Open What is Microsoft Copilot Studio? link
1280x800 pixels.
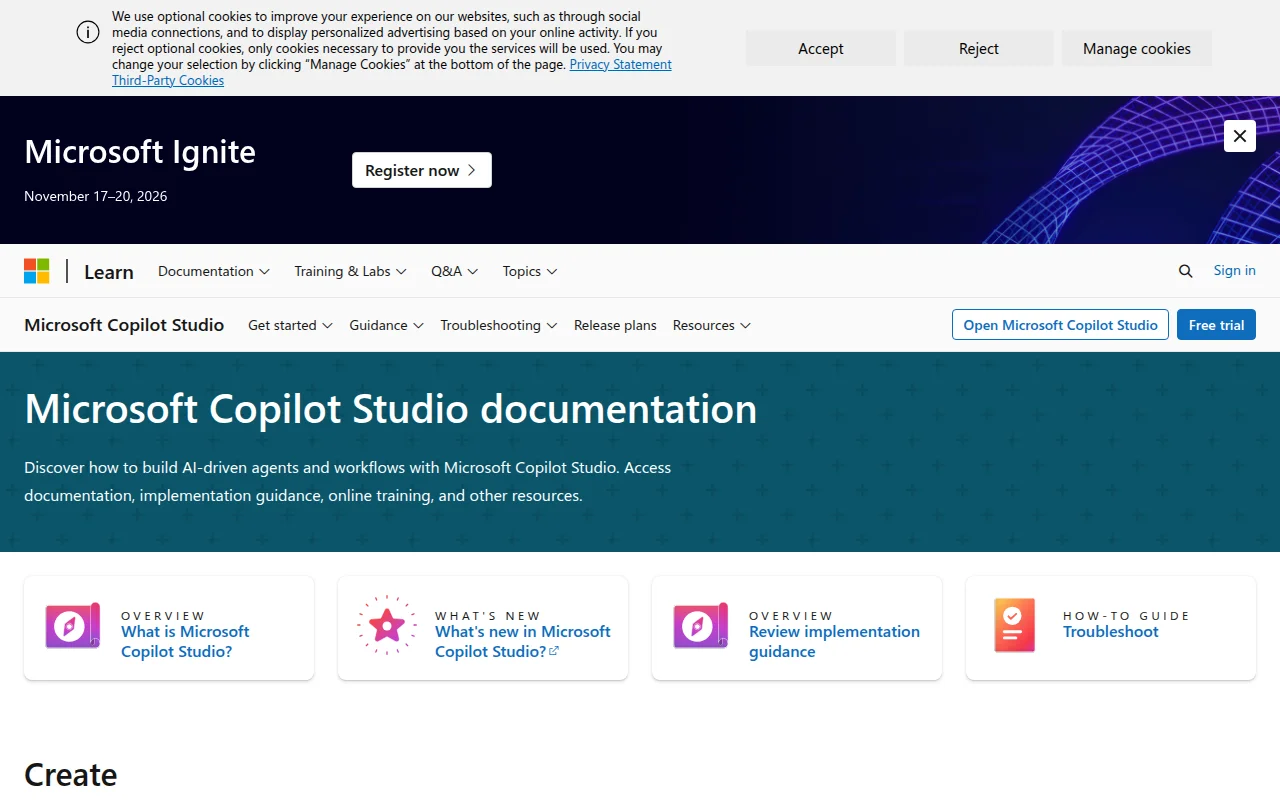pyautogui.click(x=185, y=641)
